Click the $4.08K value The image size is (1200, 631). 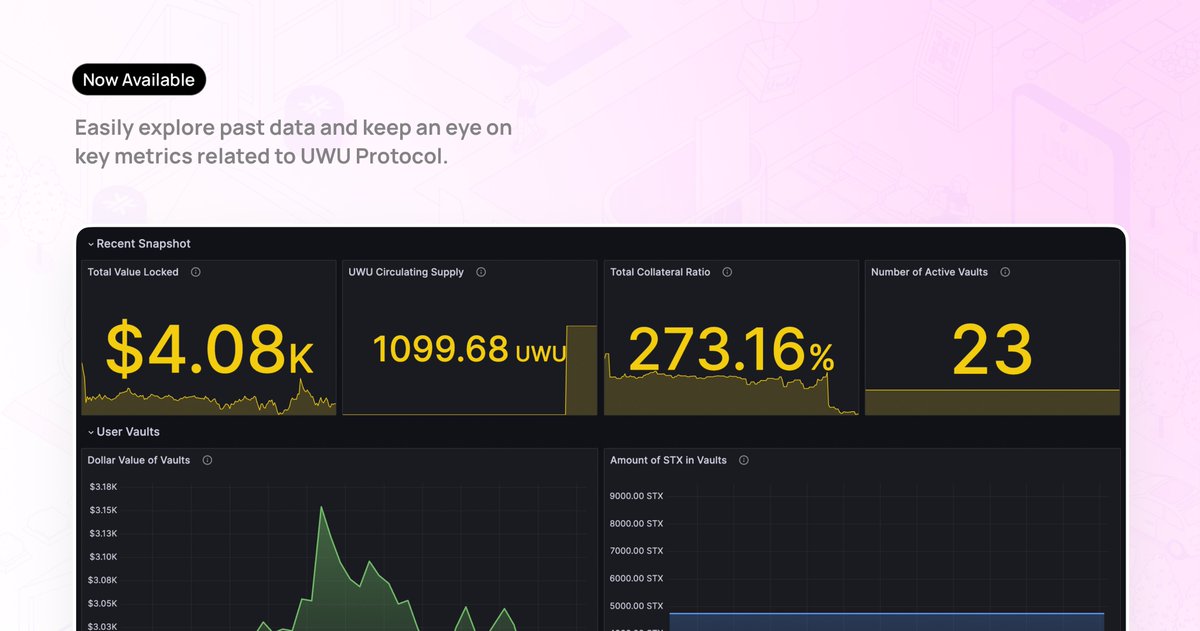coord(209,349)
